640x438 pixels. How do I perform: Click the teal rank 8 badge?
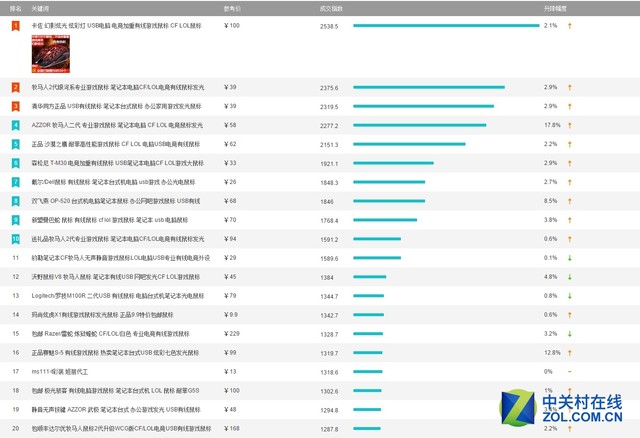[x=16, y=201]
